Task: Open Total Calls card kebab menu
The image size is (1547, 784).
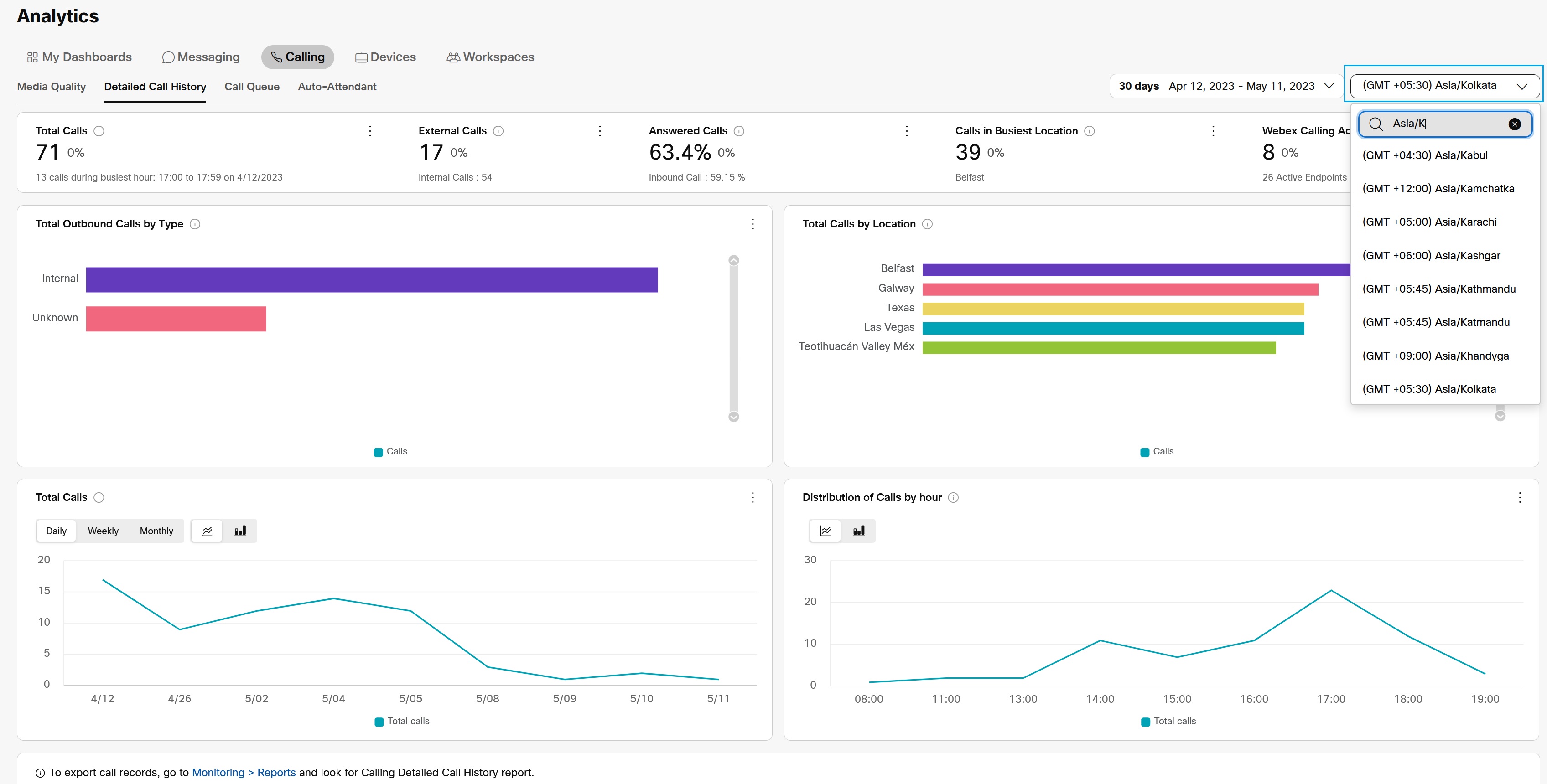Action: (370, 131)
